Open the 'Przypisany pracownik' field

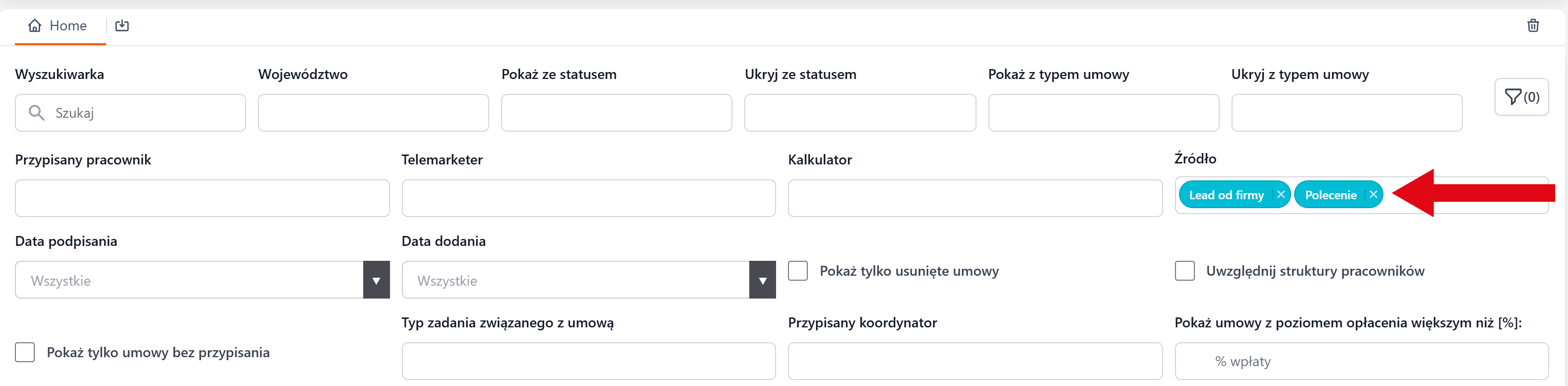pos(202,198)
